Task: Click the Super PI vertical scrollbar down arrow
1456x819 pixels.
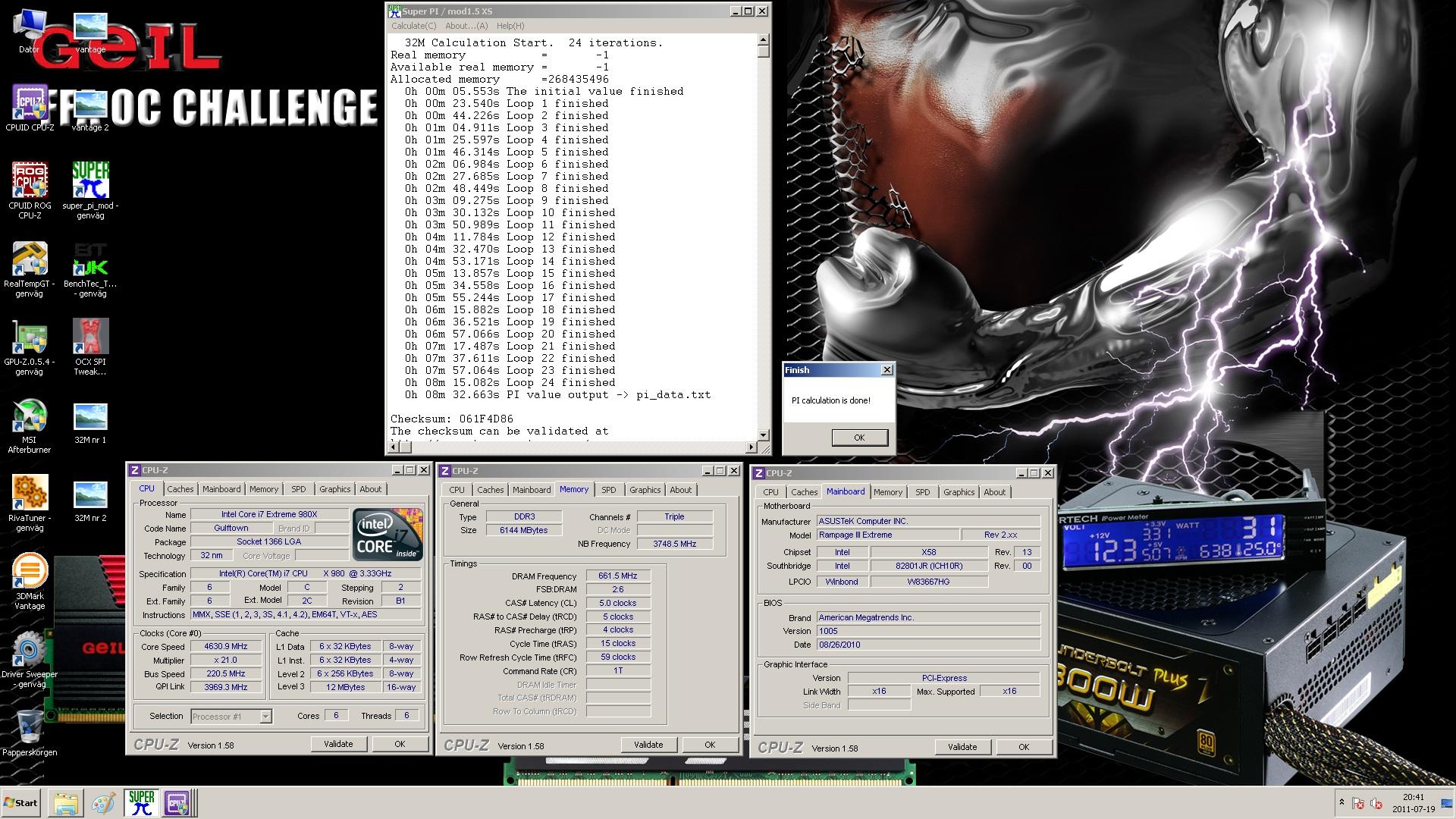Action: [x=763, y=435]
